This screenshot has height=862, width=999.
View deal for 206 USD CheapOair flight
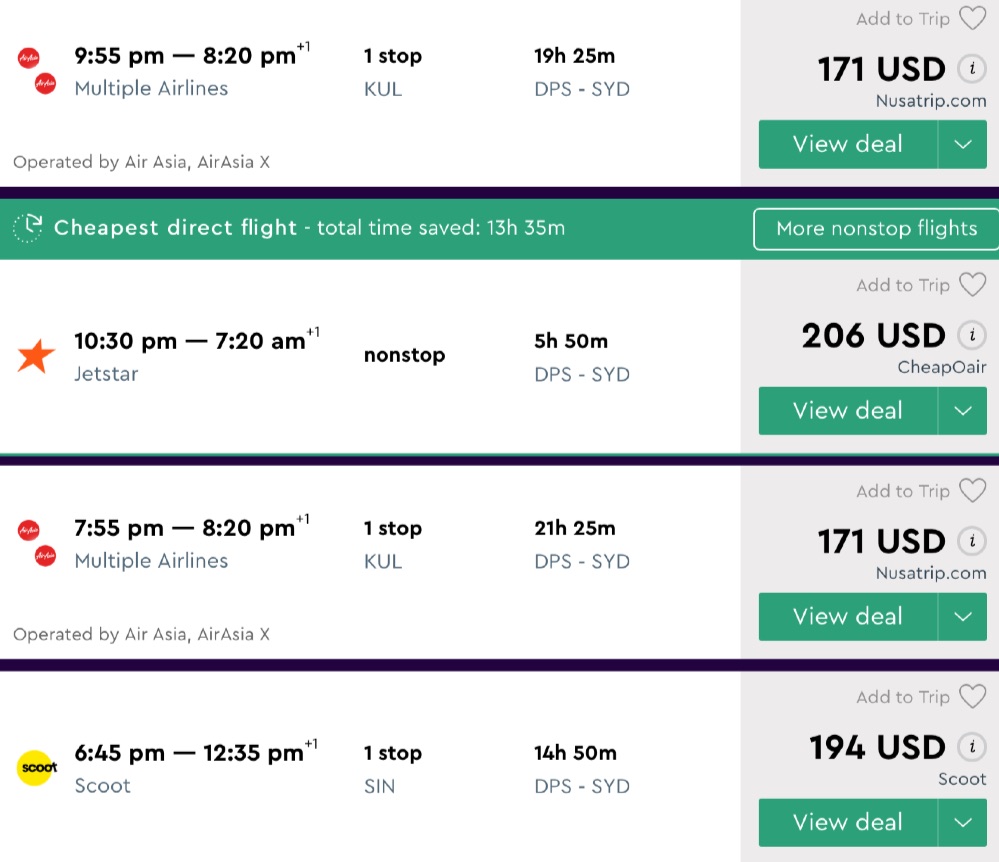pos(847,411)
